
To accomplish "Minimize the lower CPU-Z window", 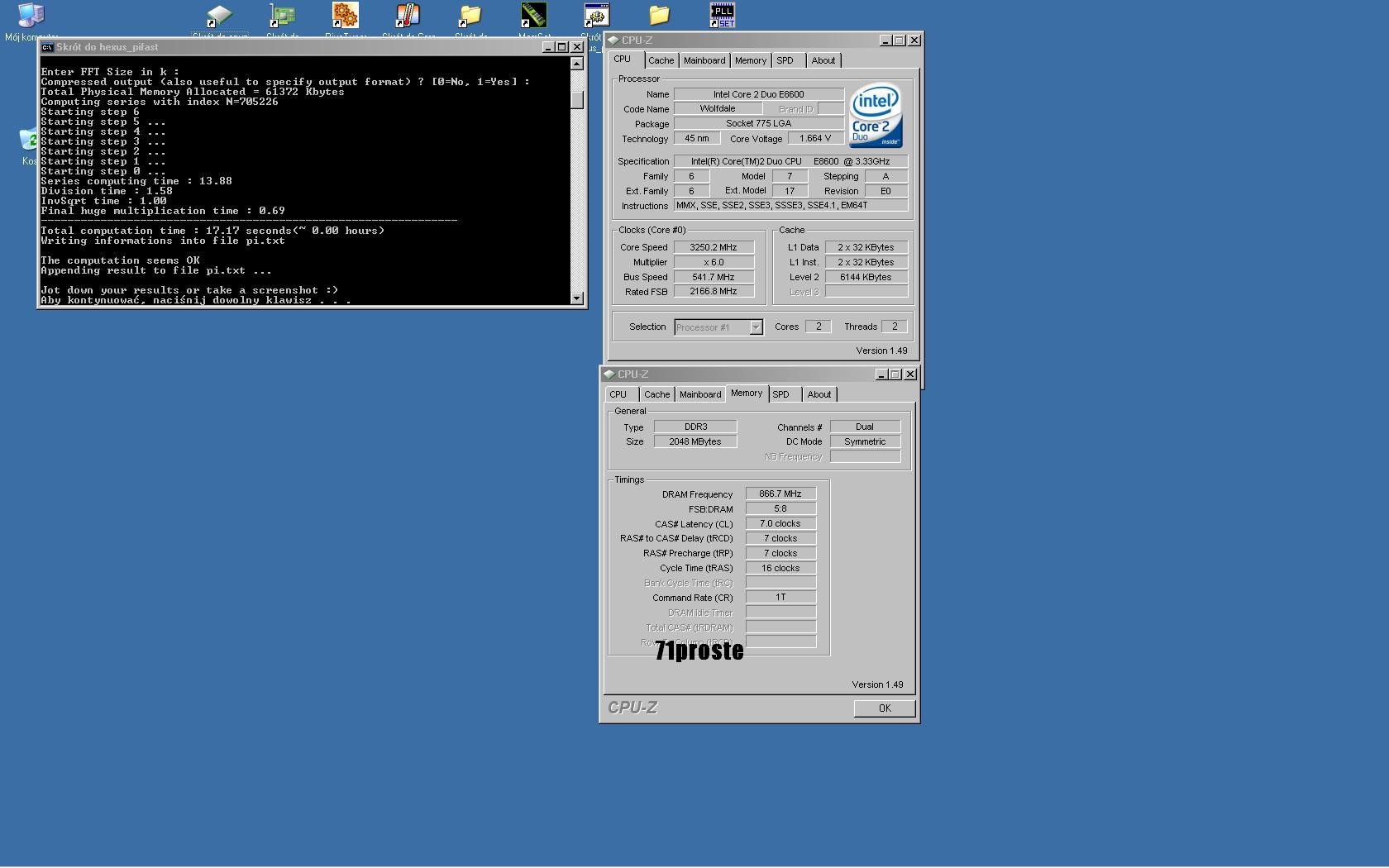I will 881,374.
